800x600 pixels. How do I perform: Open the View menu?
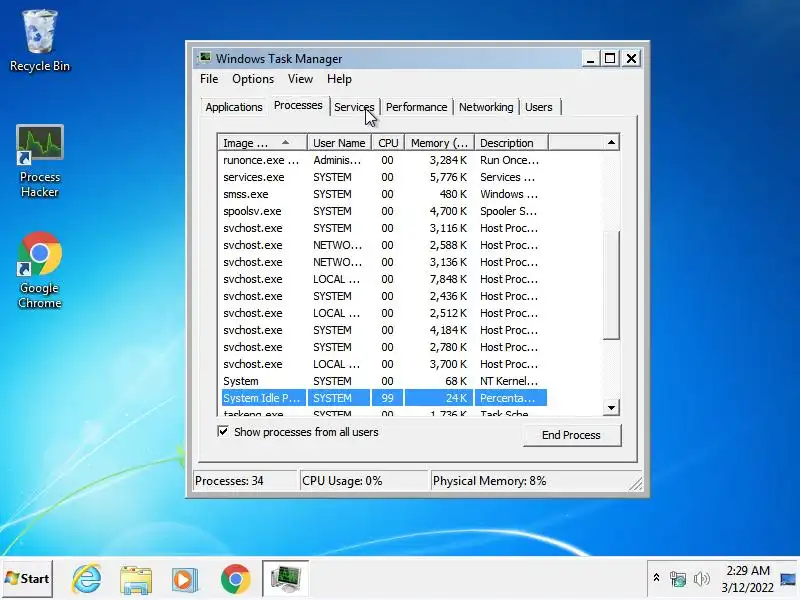point(300,79)
